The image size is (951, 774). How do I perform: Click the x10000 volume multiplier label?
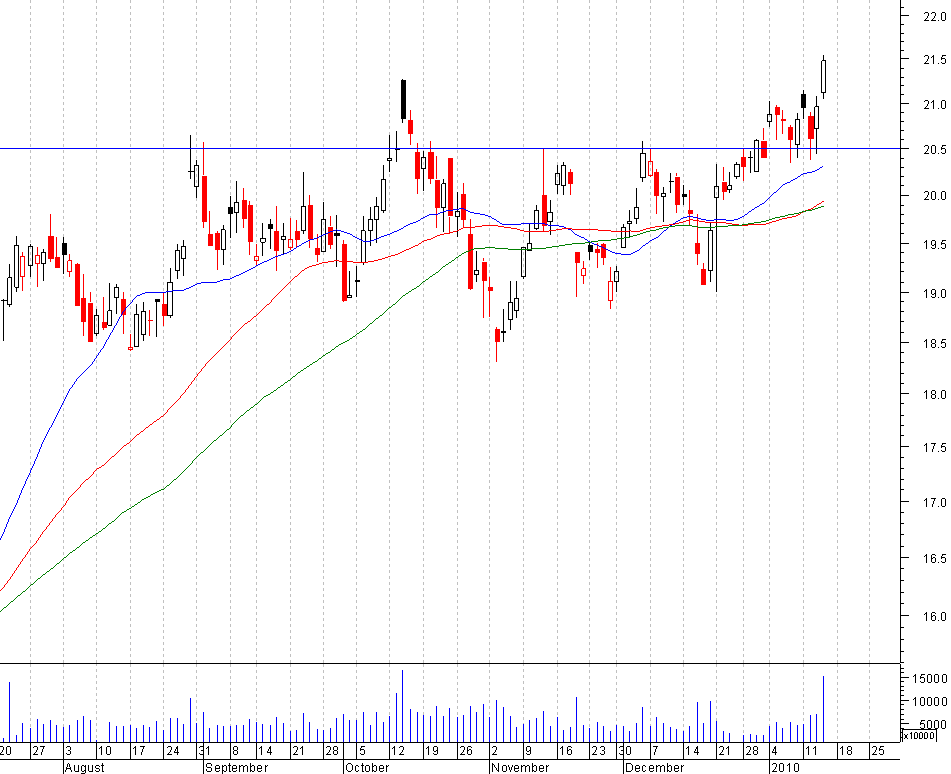tap(918, 736)
